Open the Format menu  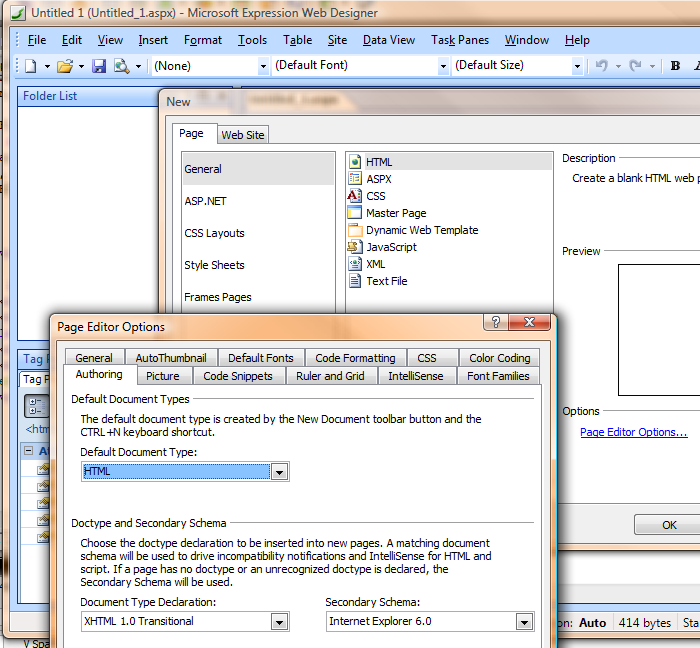click(203, 40)
